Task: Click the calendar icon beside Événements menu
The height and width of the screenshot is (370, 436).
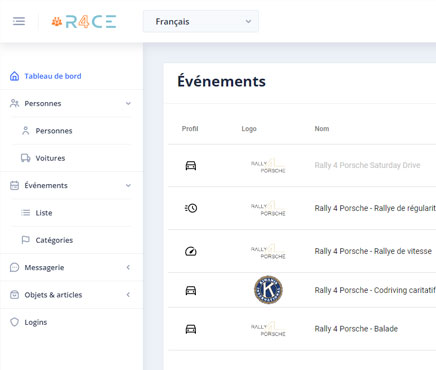Action: pos(14,185)
